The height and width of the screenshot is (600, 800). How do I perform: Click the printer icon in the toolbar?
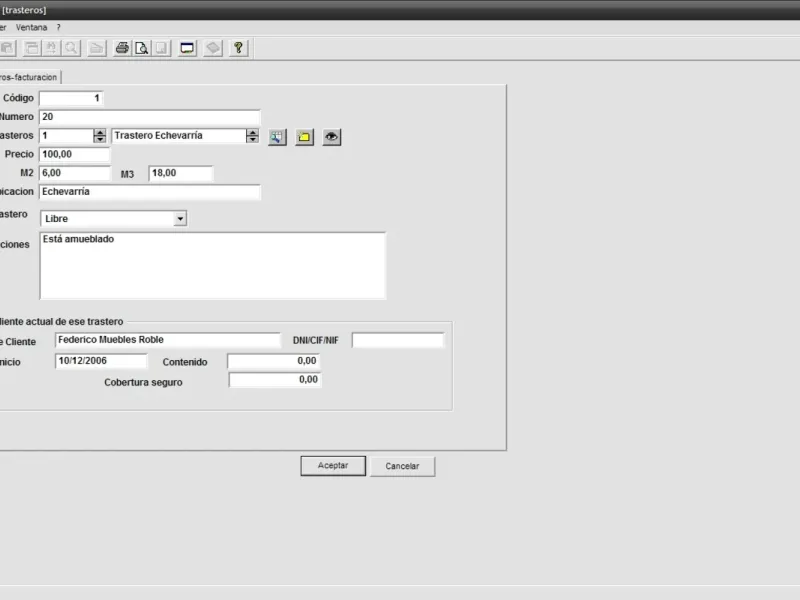(x=122, y=48)
